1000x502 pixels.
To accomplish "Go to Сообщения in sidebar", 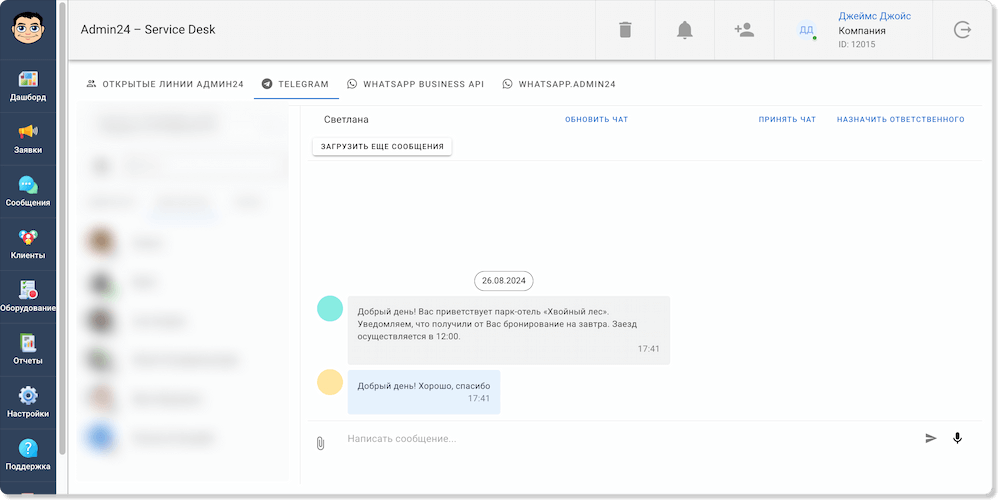I will pyautogui.click(x=28, y=191).
